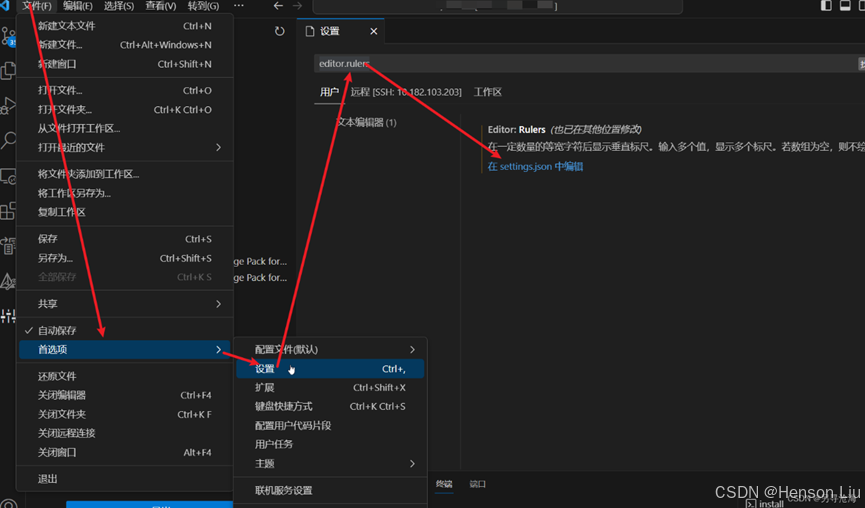Image resolution: width=865 pixels, height=508 pixels.
Task: Expand the 共享 submenu arrow
Action: 218,304
